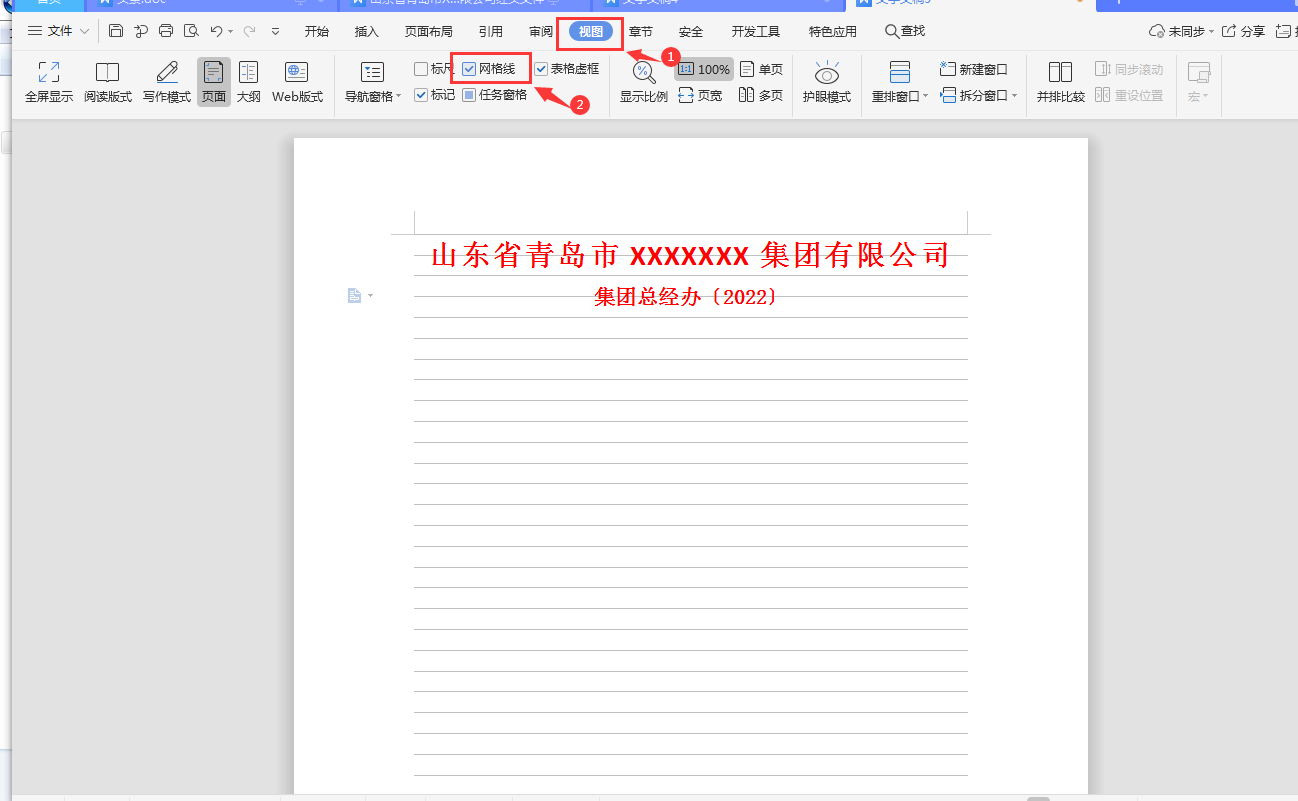Expand the 未同步 dropdown arrow
The width and height of the screenshot is (1298, 801).
(x=1211, y=32)
